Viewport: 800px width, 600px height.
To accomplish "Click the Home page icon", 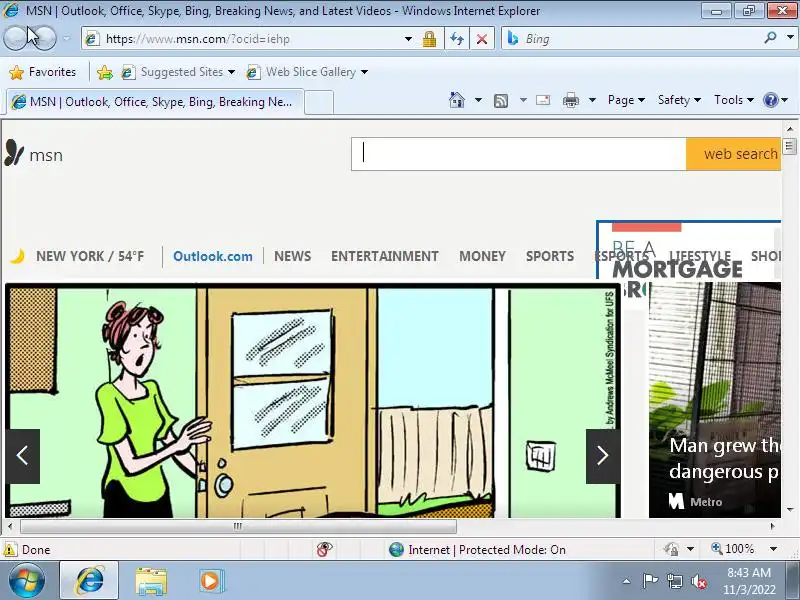I will pos(457,100).
